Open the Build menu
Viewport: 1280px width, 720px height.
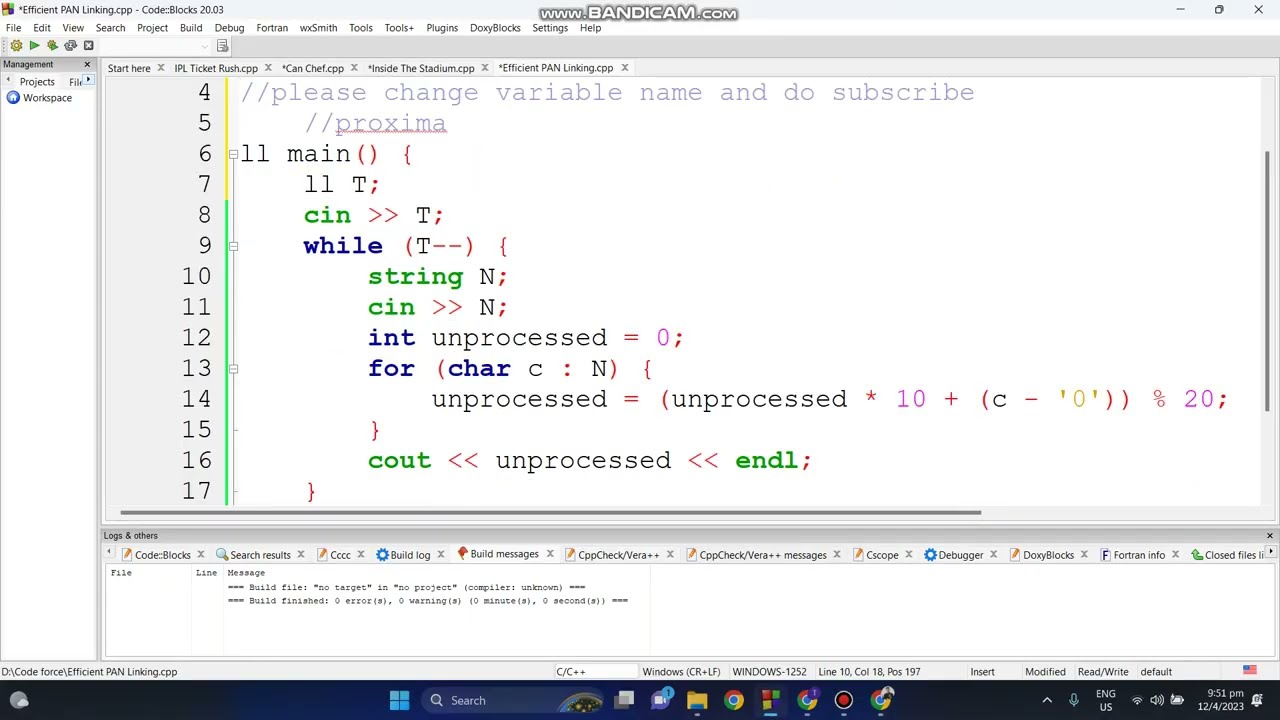click(x=191, y=28)
